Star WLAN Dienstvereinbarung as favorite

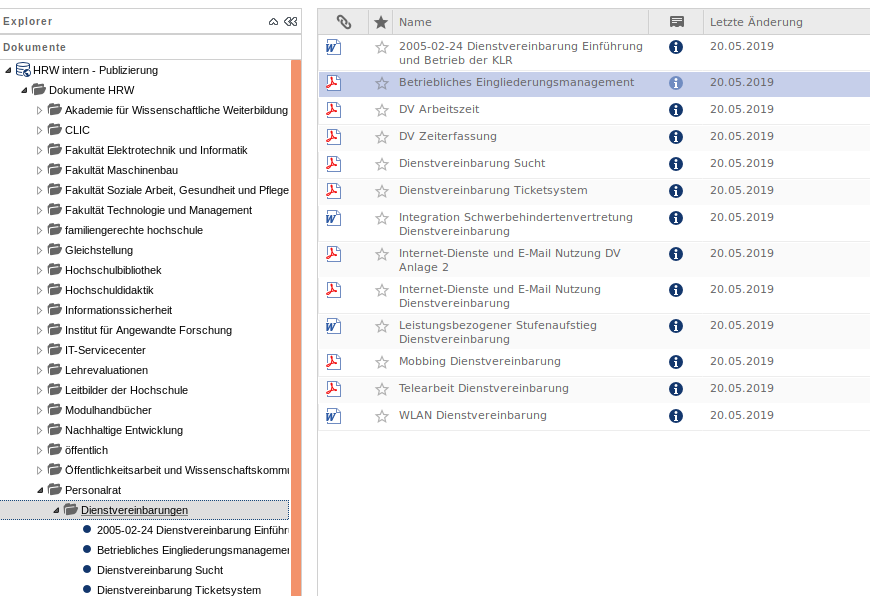[382, 416]
